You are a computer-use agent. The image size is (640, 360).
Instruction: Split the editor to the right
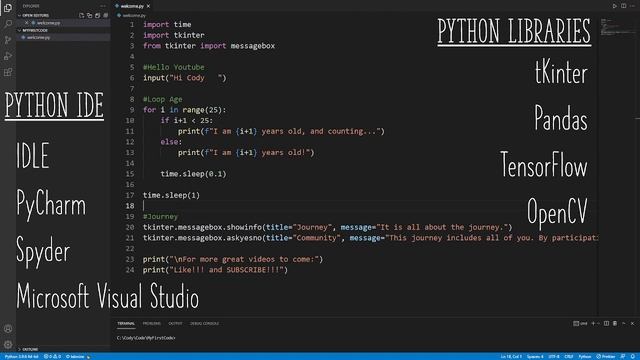[624, 6]
